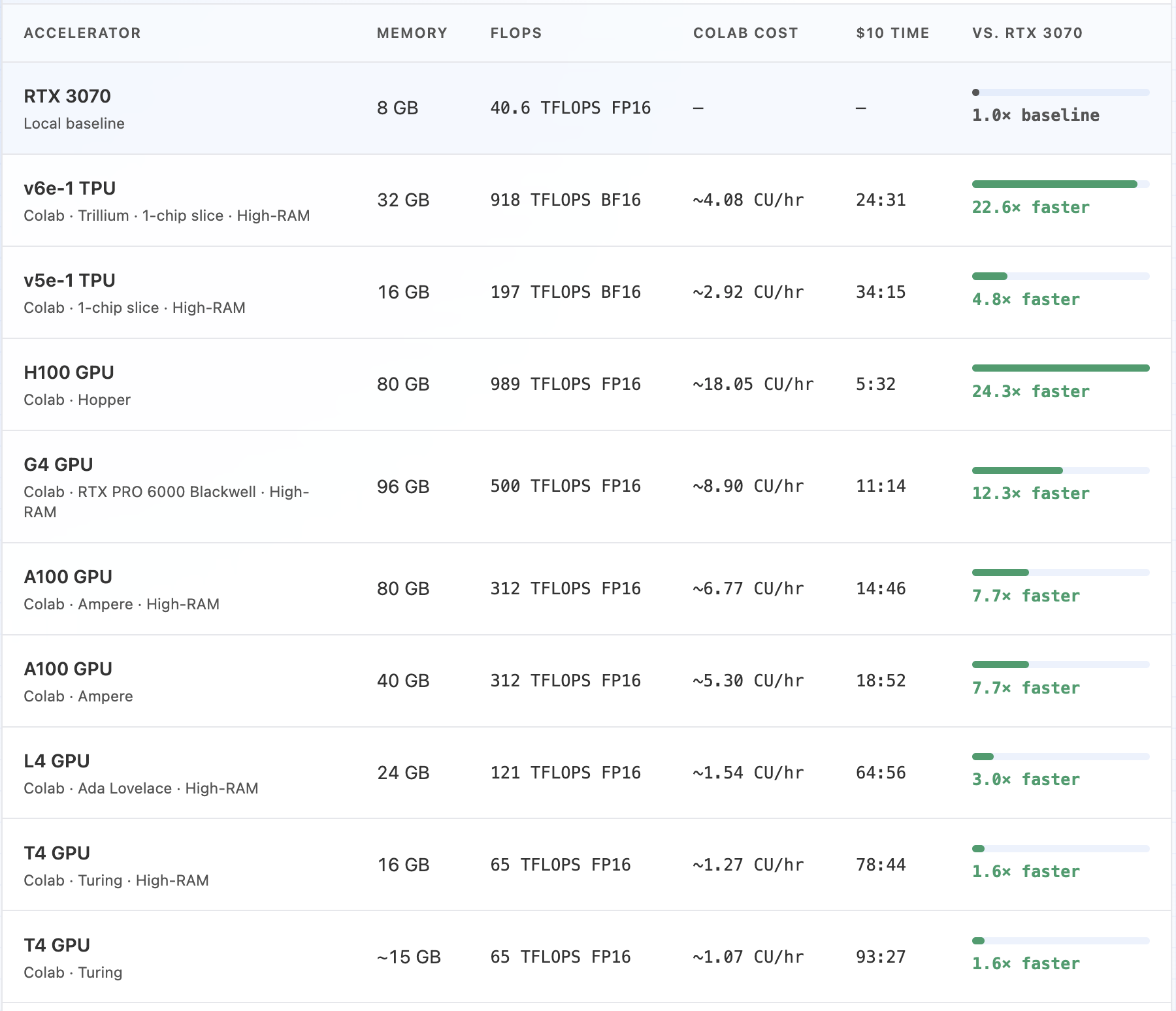Select the VS. RTX 3070 column header
This screenshot has width=1176, height=1011.
1027,33
